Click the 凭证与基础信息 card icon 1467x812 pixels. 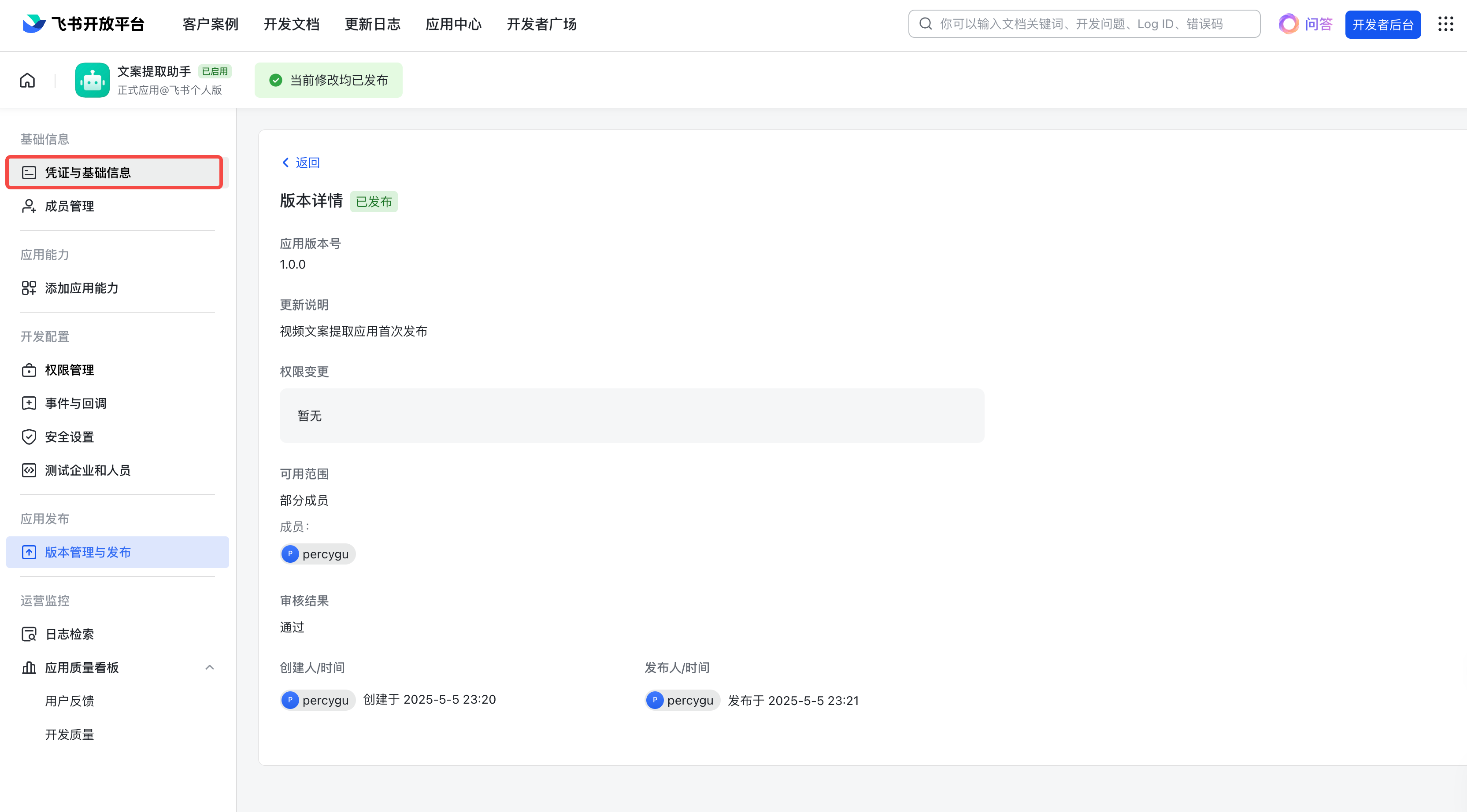coord(29,173)
